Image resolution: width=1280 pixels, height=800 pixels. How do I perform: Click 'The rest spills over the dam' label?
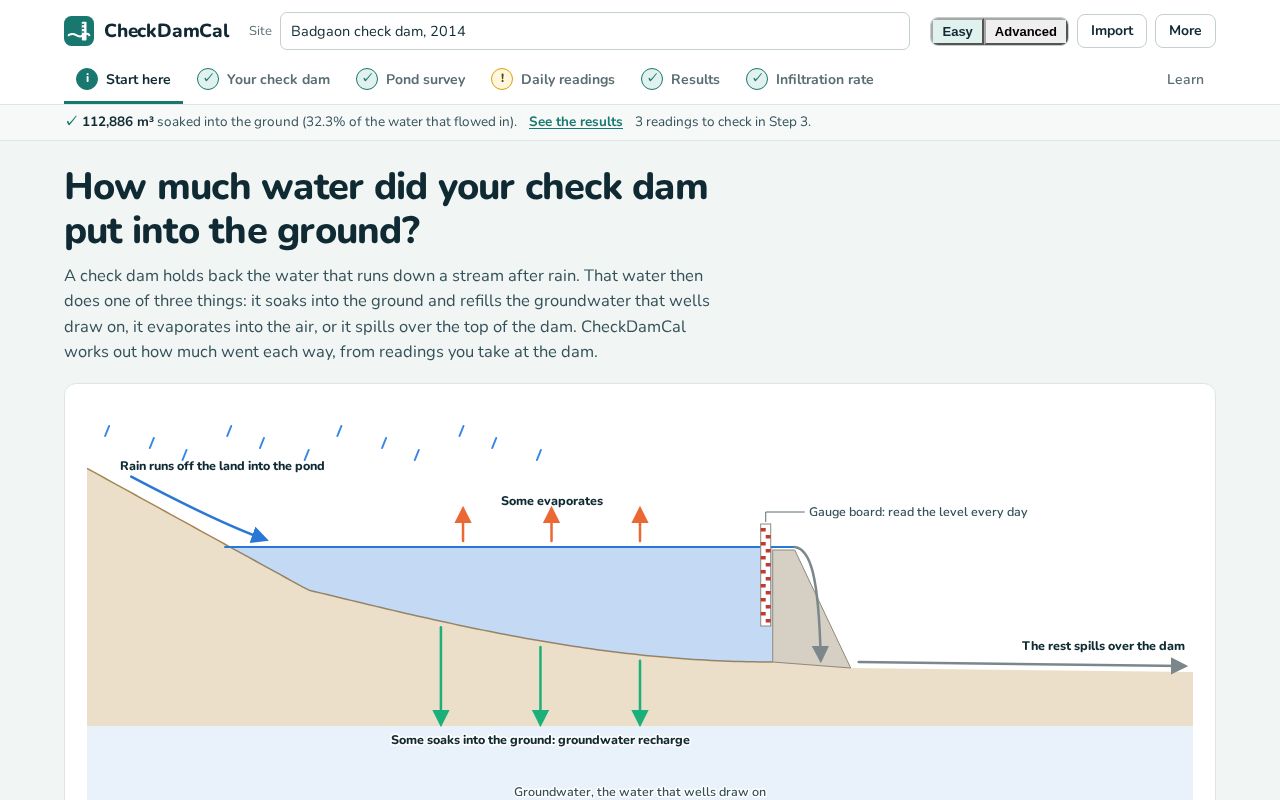pos(1103,646)
